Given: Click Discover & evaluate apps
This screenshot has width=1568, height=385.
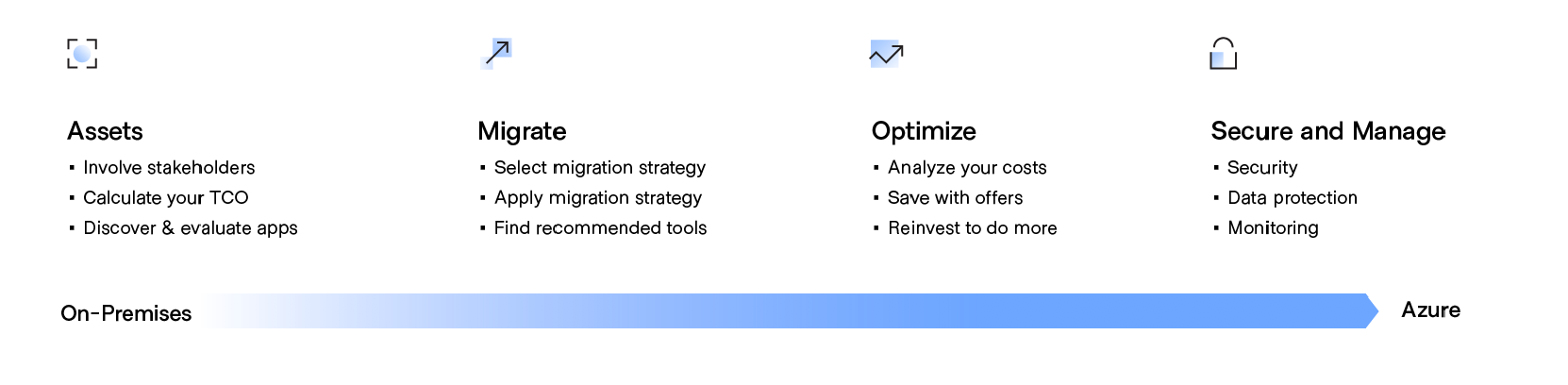Looking at the screenshot, I should point(191,228).
